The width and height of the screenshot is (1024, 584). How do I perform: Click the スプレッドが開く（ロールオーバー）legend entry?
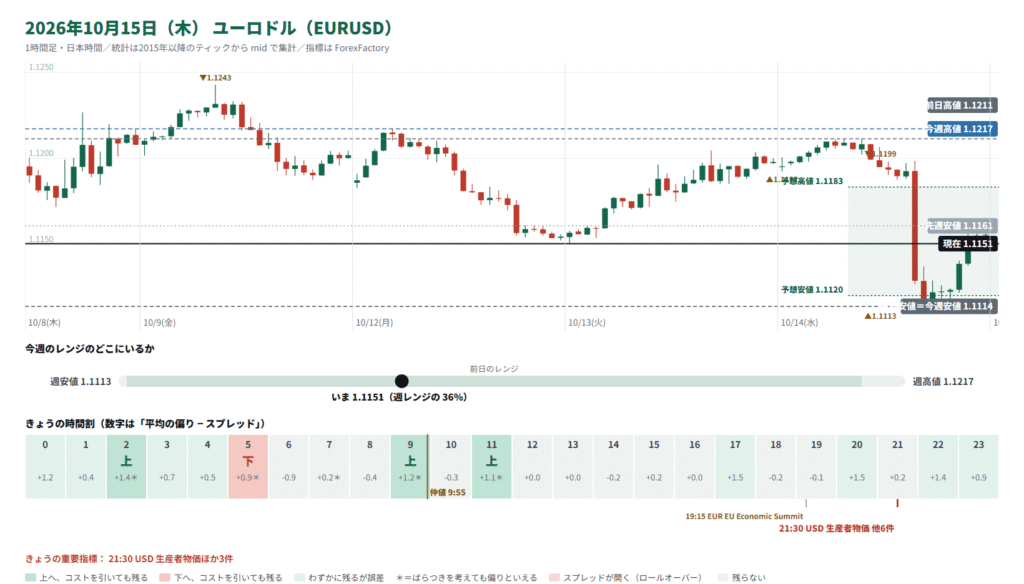(625, 577)
